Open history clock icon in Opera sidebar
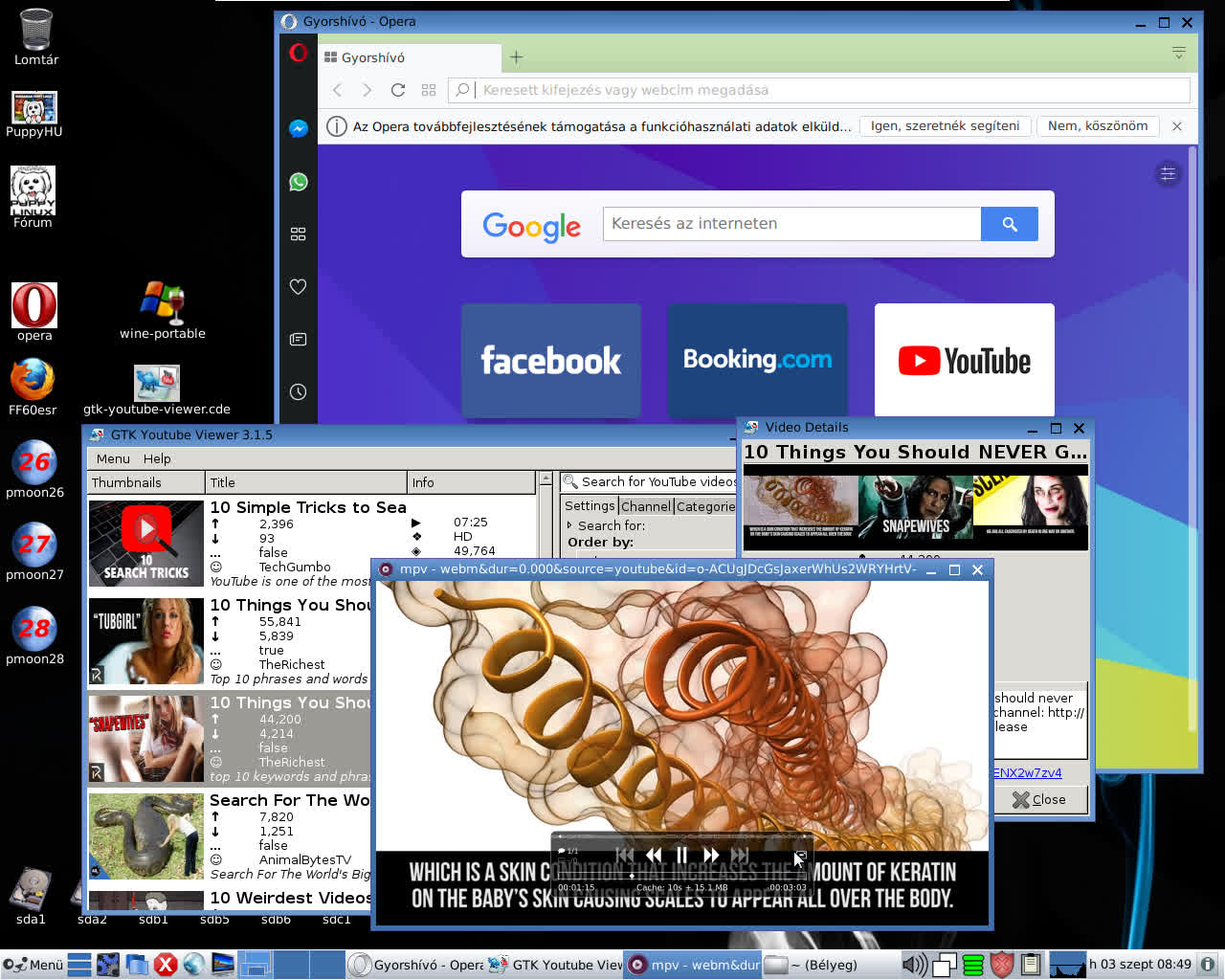 299,391
